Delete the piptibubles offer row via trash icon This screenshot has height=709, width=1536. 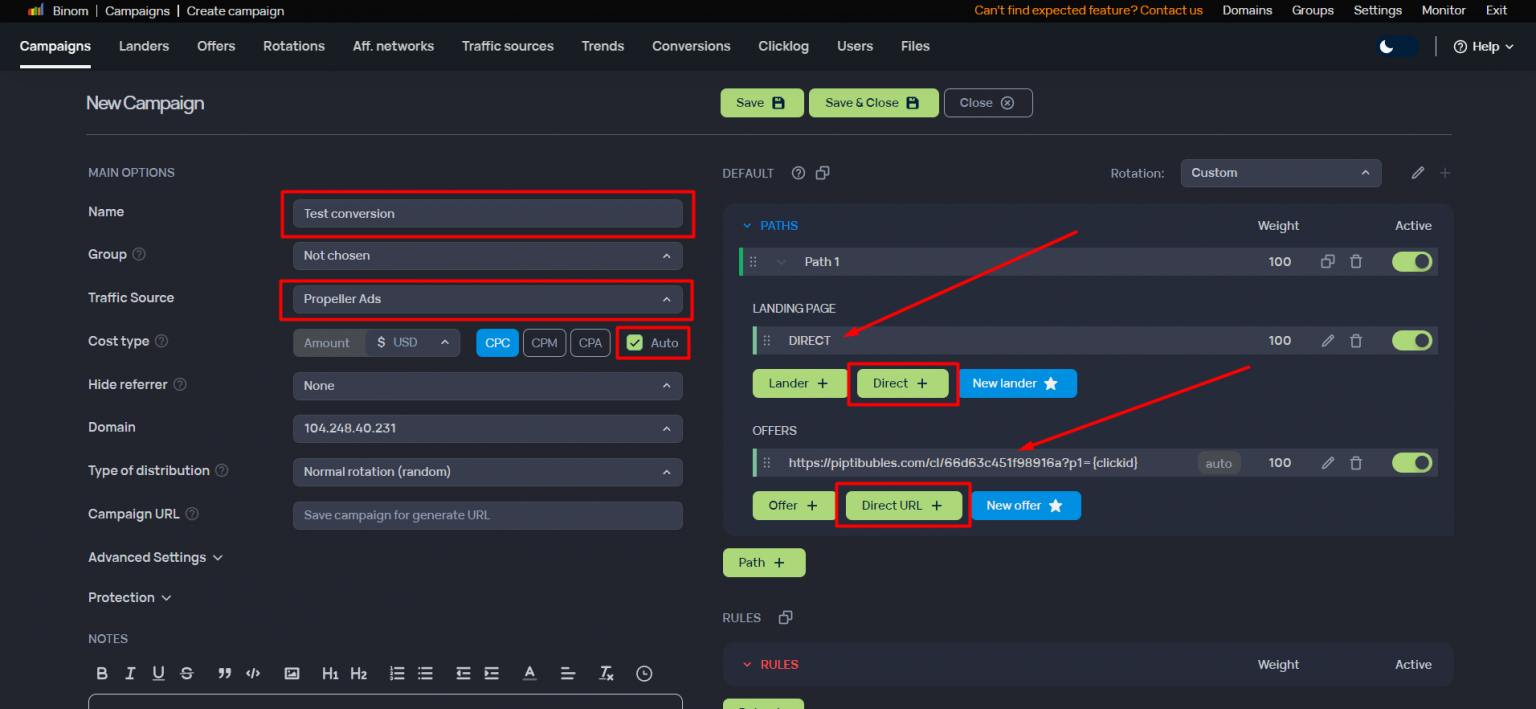1356,462
